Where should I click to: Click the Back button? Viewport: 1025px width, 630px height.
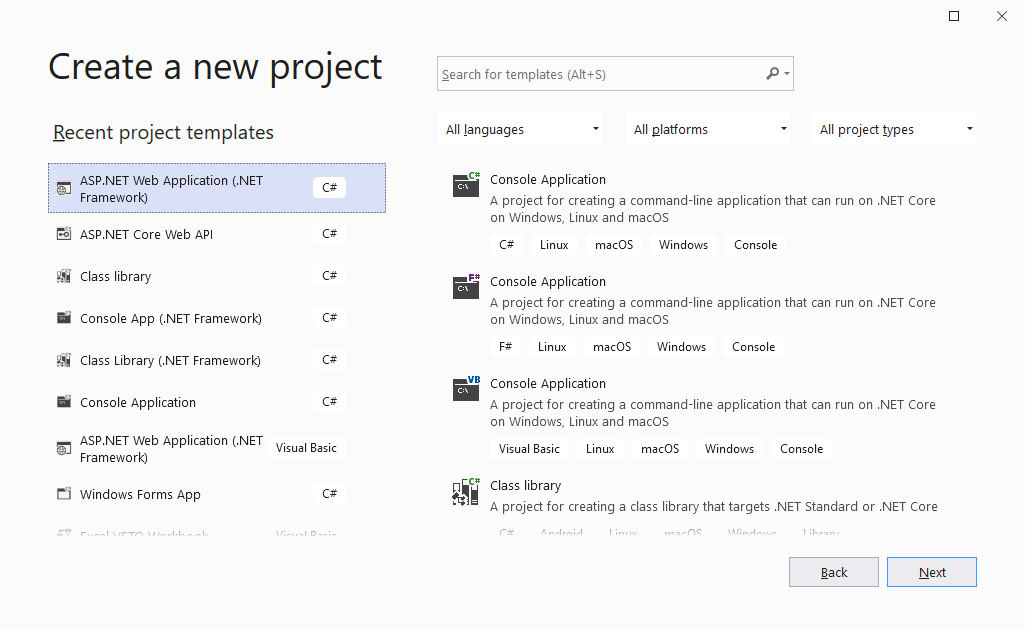tap(833, 572)
